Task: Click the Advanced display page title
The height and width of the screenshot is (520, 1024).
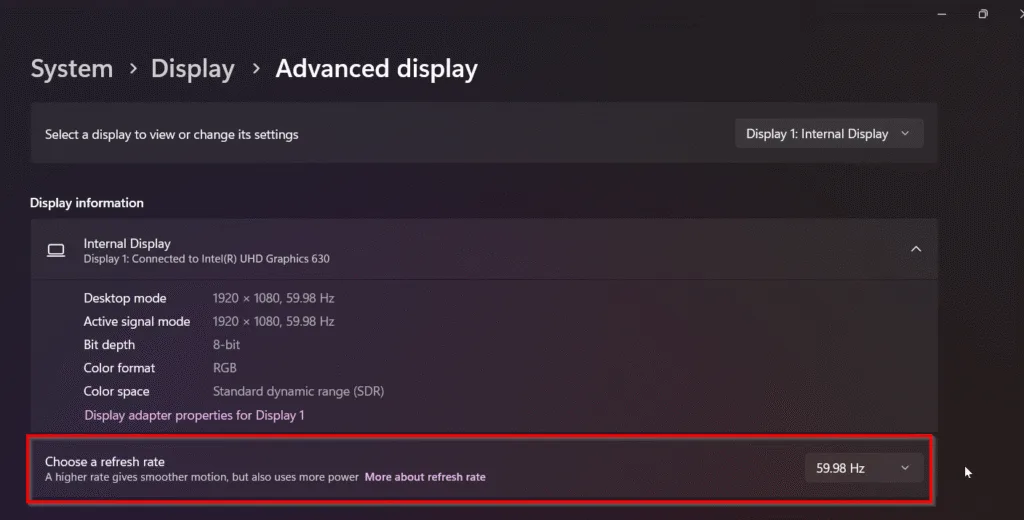Action: tap(376, 69)
